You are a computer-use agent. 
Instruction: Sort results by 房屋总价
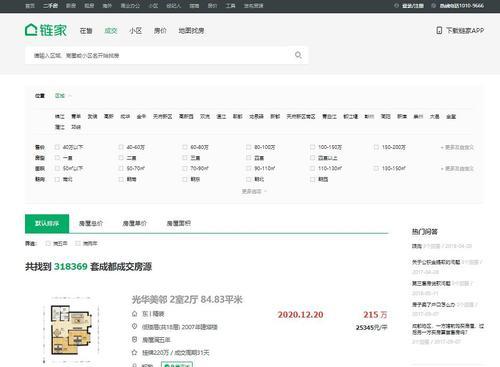(91, 223)
